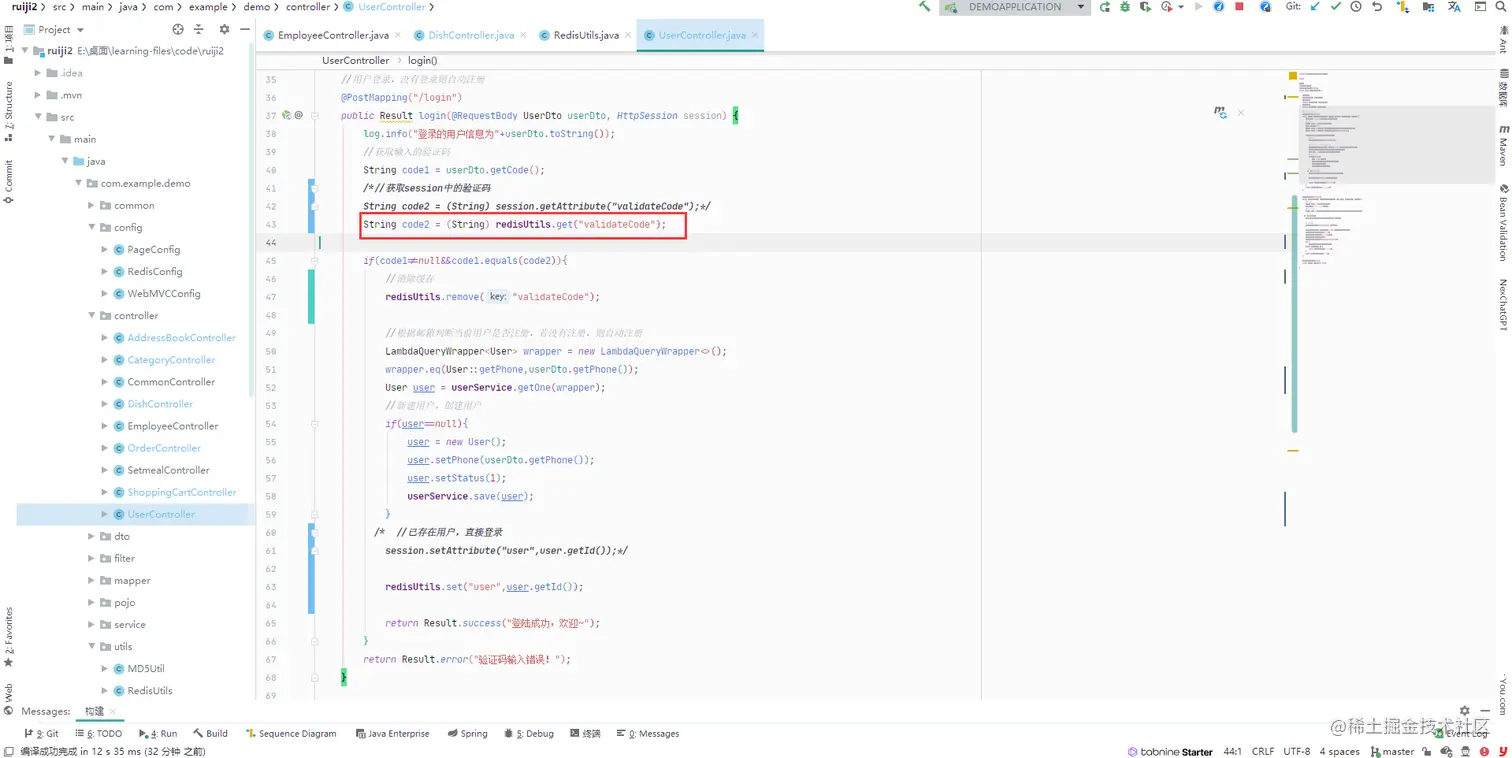Select MD5Util in the project tree

146,668
